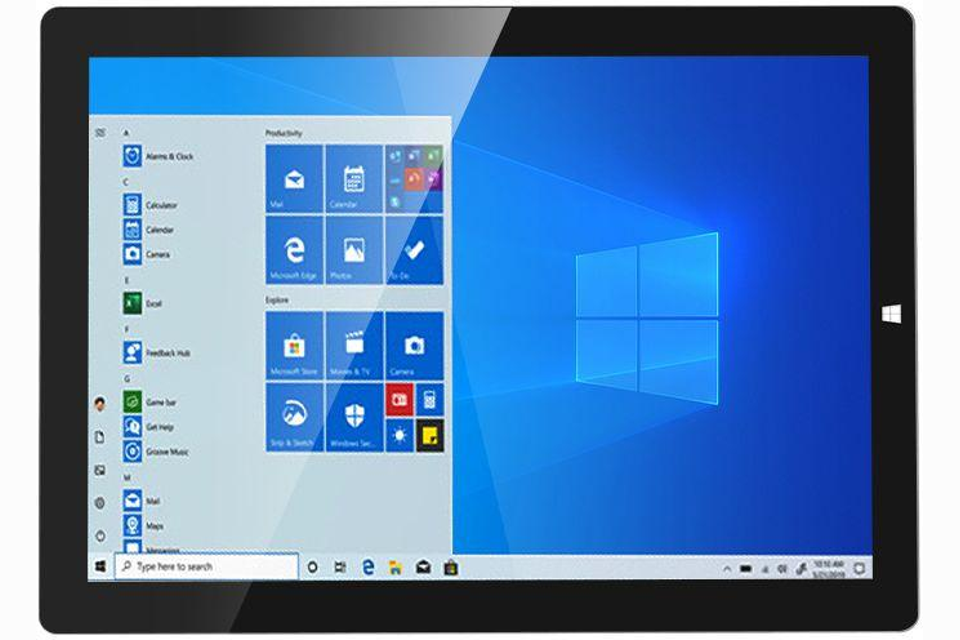Open the Windows Security shield tile

tap(354, 418)
